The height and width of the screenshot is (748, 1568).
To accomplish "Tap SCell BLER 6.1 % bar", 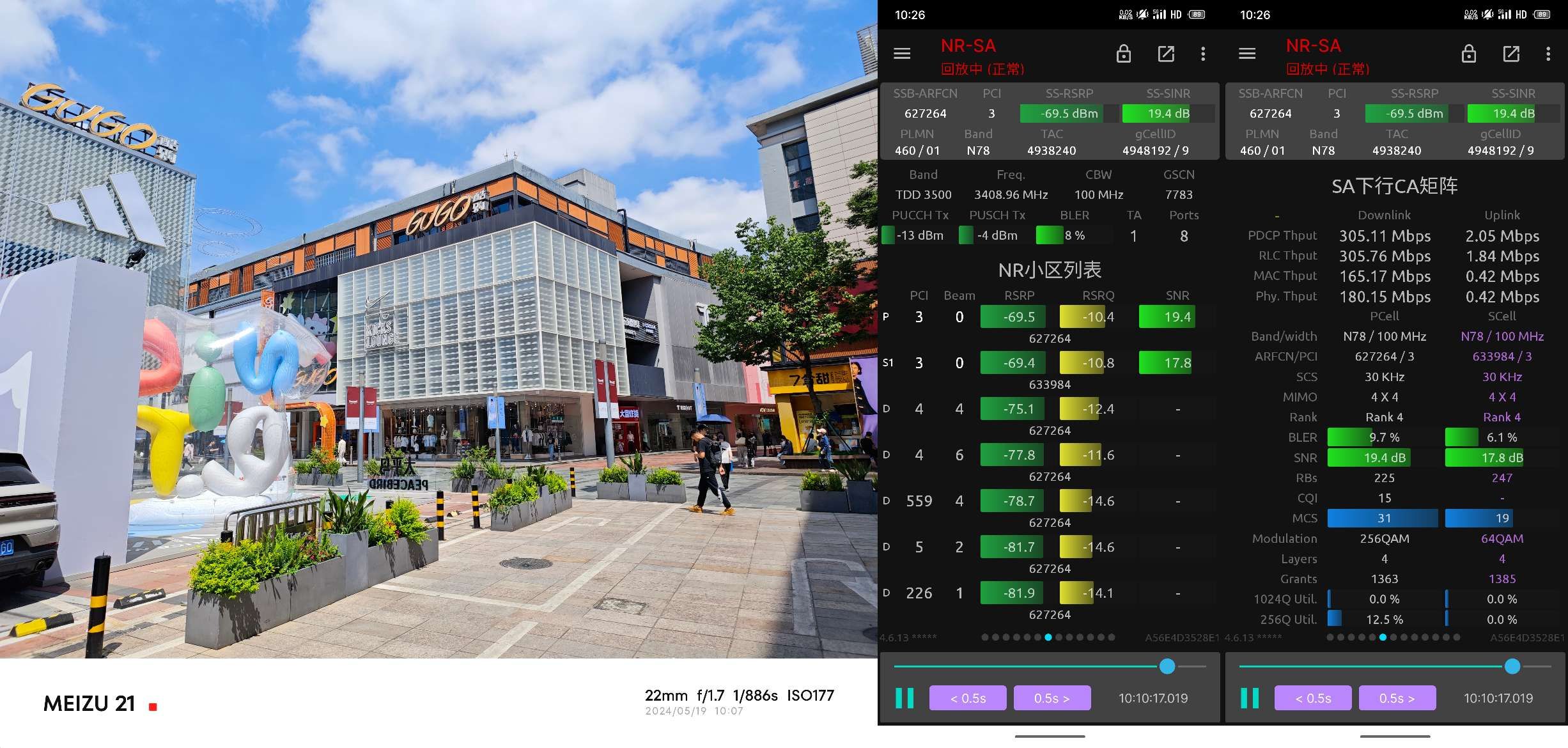I will 1502,437.
